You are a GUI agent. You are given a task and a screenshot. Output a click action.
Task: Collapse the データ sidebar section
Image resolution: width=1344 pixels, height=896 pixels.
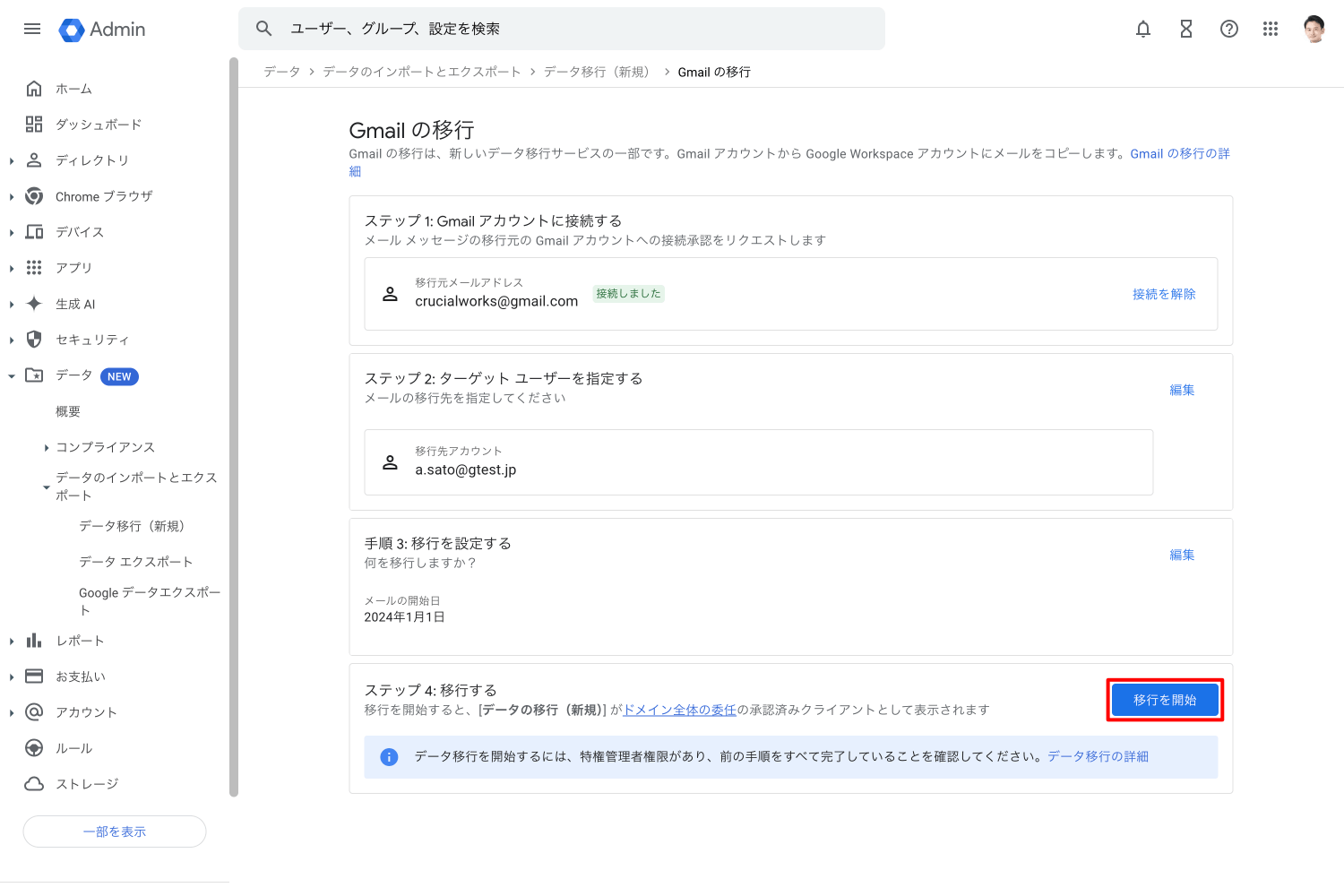tap(12, 376)
